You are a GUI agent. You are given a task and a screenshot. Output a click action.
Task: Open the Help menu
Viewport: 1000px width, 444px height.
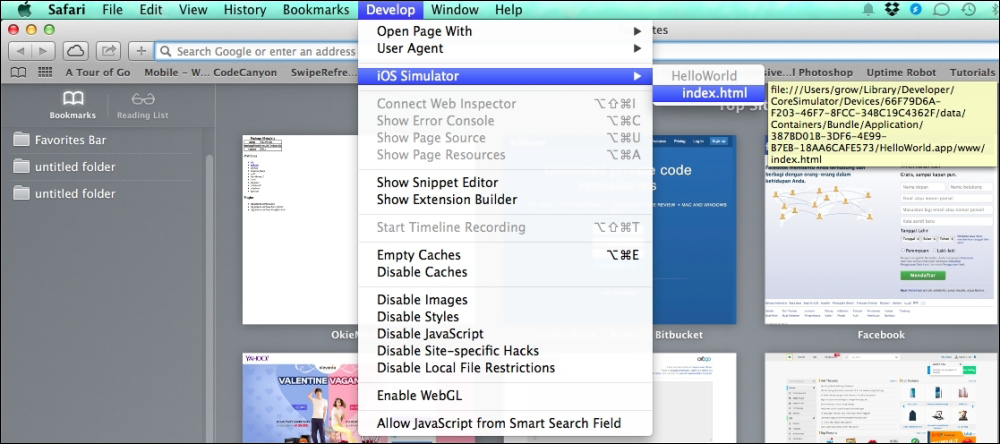tap(508, 10)
